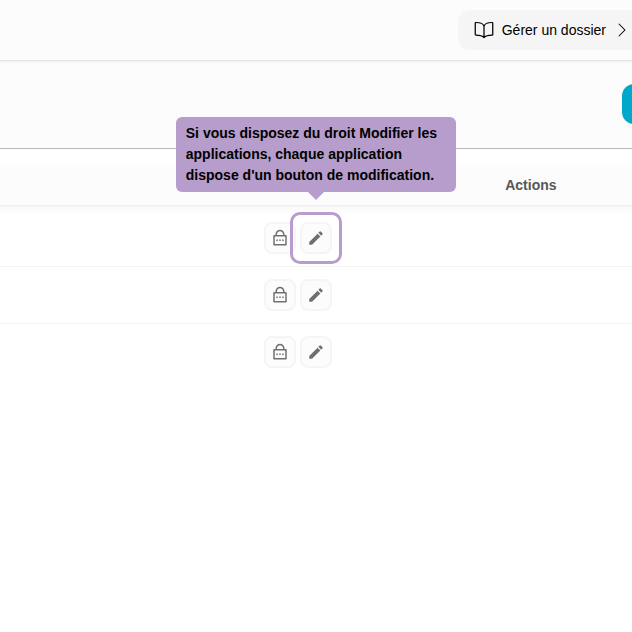Open the Gérer un dossier text label
Screen dimensions: 632x632
[x=553, y=30]
